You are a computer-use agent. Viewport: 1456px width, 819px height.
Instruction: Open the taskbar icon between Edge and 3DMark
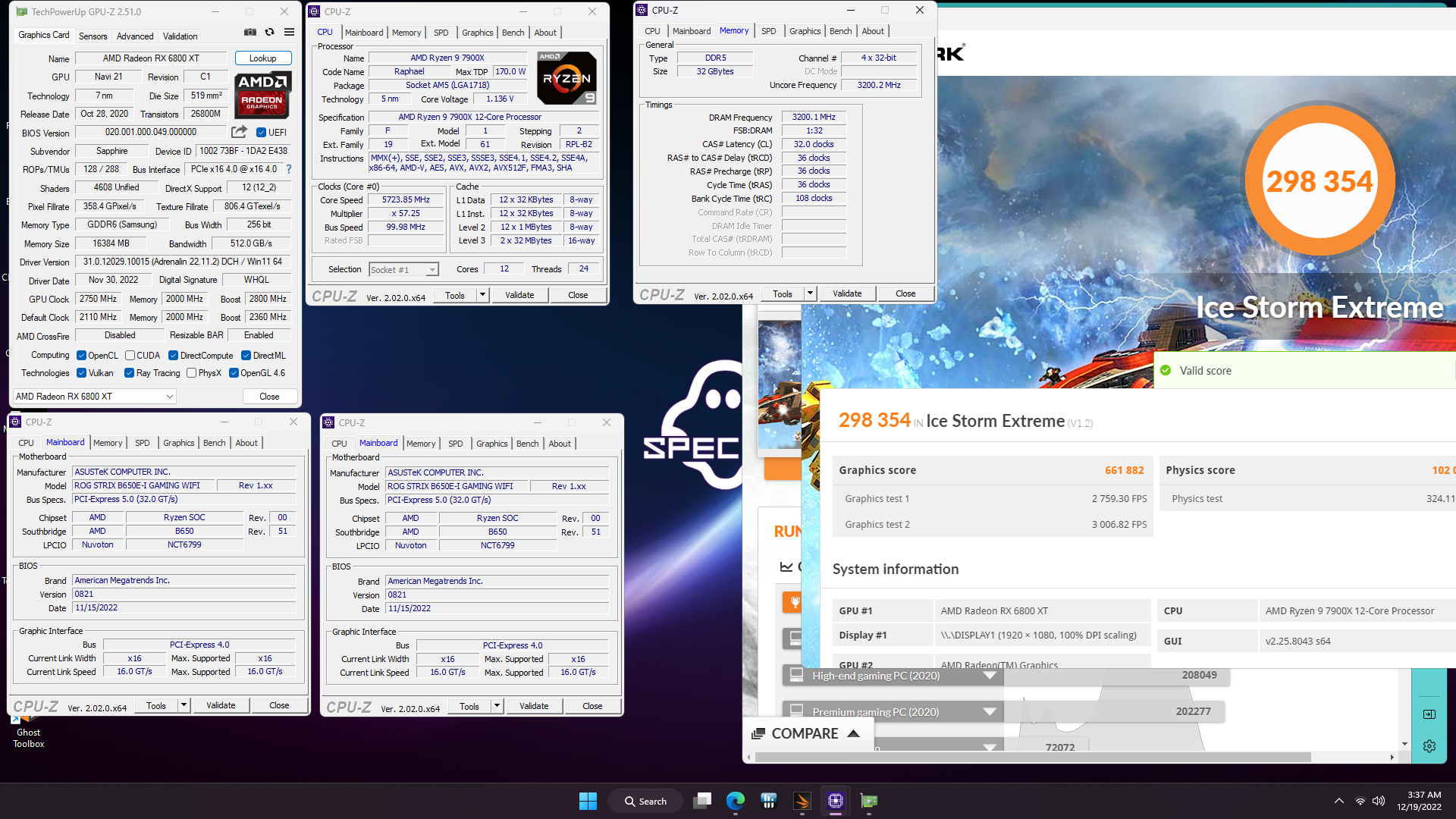[x=769, y=801]
